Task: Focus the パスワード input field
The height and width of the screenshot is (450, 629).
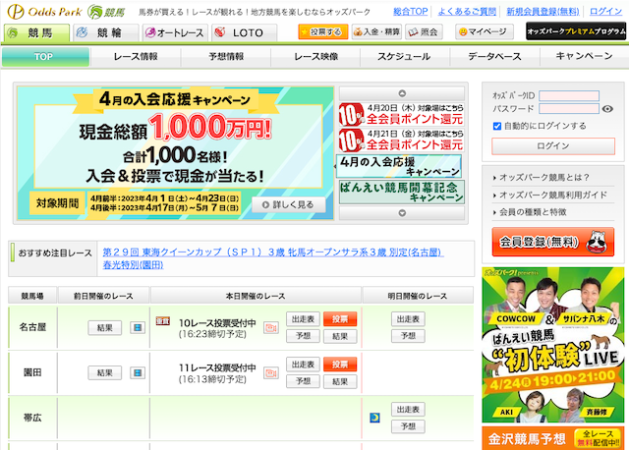Action: (x=569, y=108)
